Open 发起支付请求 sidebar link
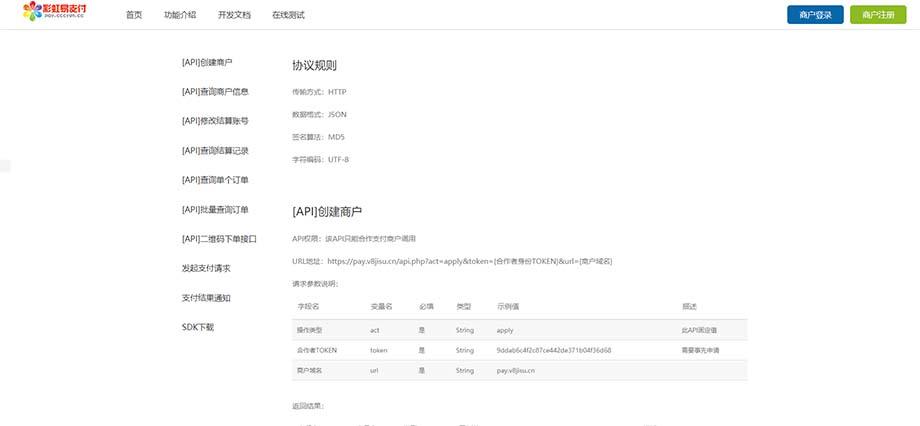Screen dimensions: 920x426 pos(205,268)
